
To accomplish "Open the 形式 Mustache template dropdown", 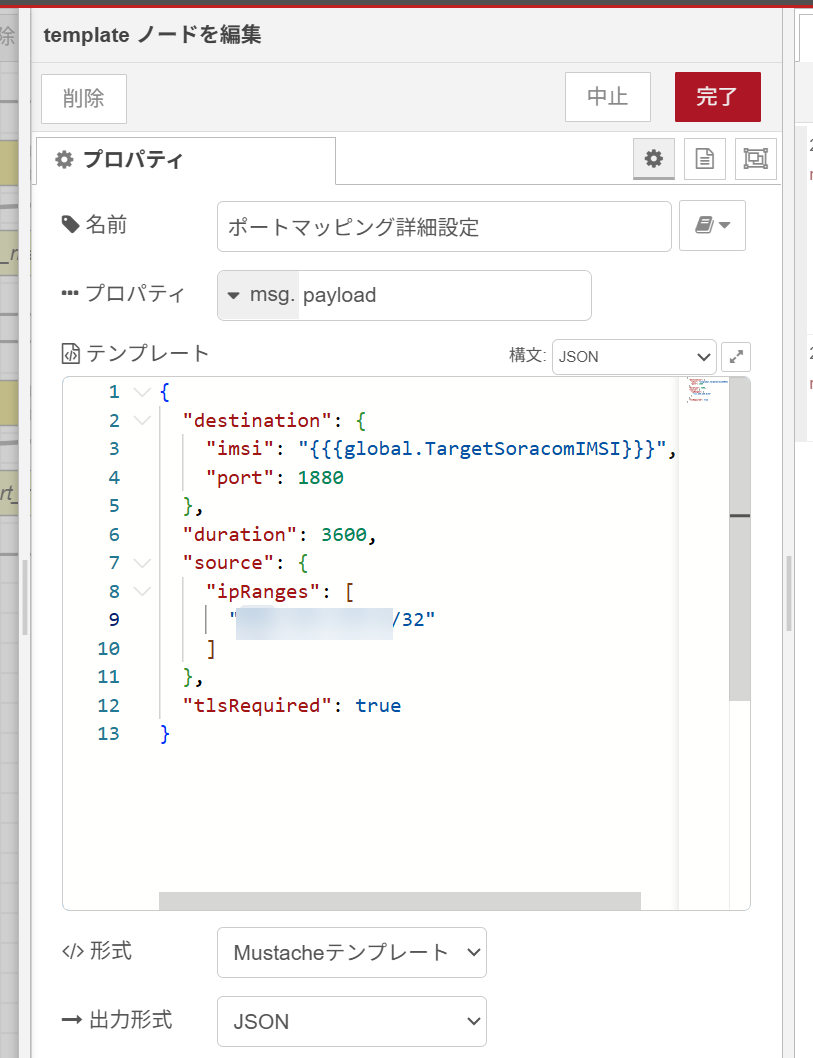I will coord(351,952).
